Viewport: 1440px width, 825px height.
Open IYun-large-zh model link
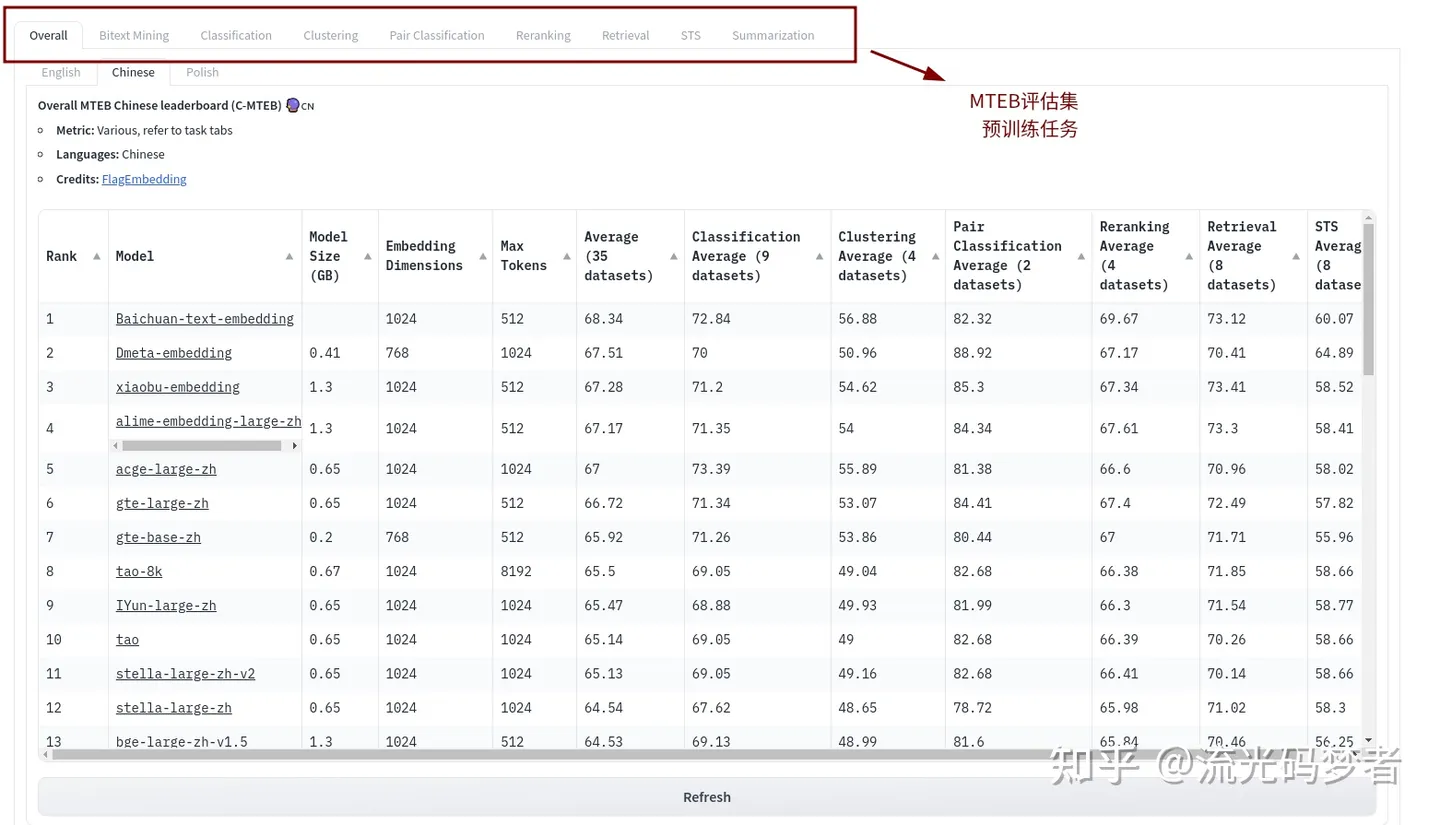point(166,605)
